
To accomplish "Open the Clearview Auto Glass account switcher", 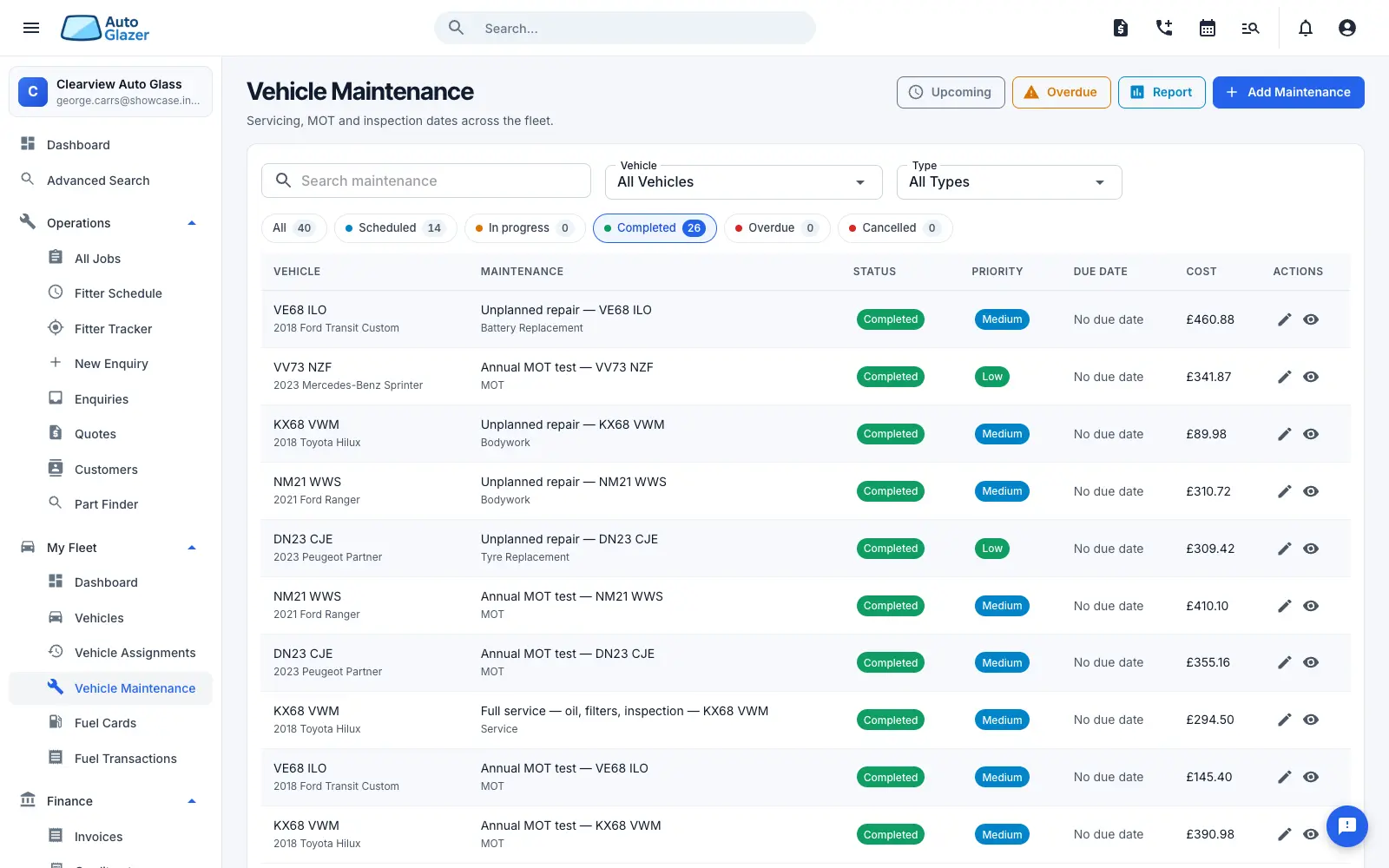I will point(110,91).
